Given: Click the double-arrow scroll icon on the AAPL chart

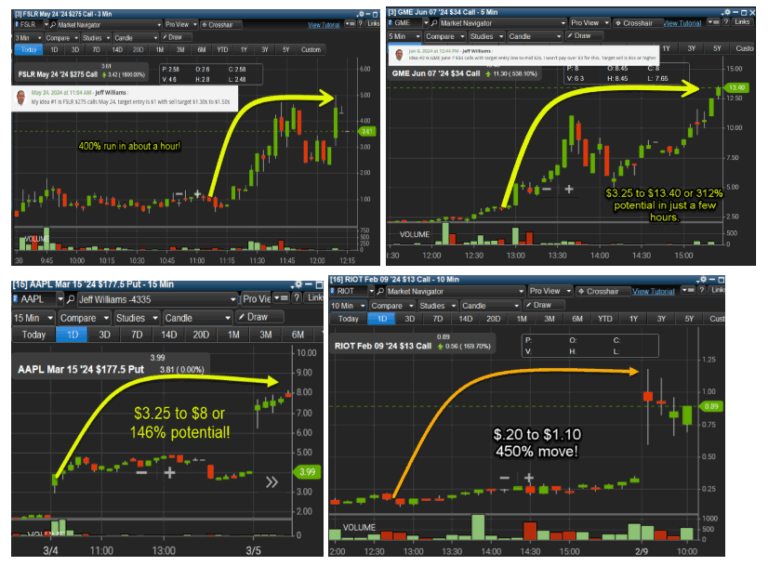Looking at the screenshot, I should [272, 482].
